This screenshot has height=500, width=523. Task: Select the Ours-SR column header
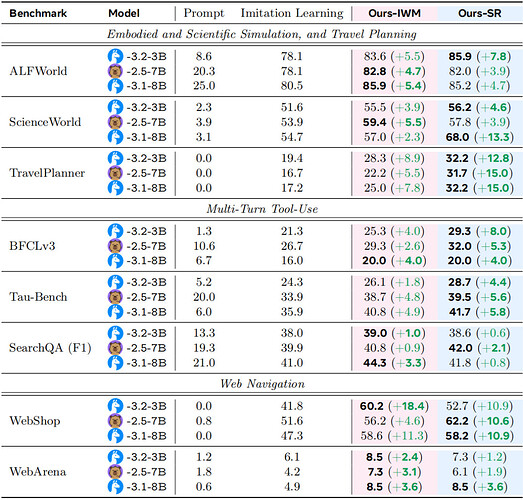point(480,13)
